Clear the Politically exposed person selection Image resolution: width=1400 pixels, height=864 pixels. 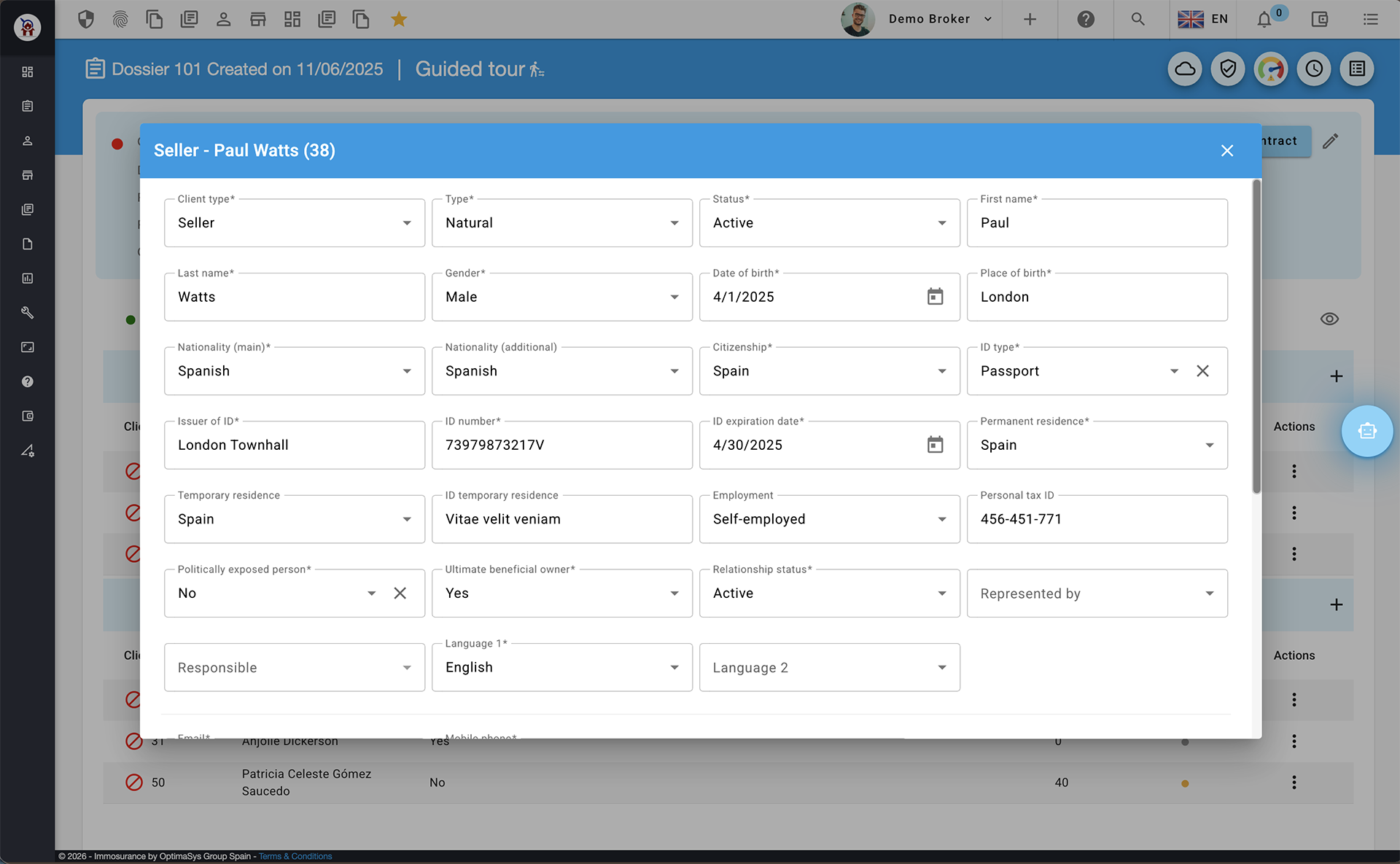[400, 593]
